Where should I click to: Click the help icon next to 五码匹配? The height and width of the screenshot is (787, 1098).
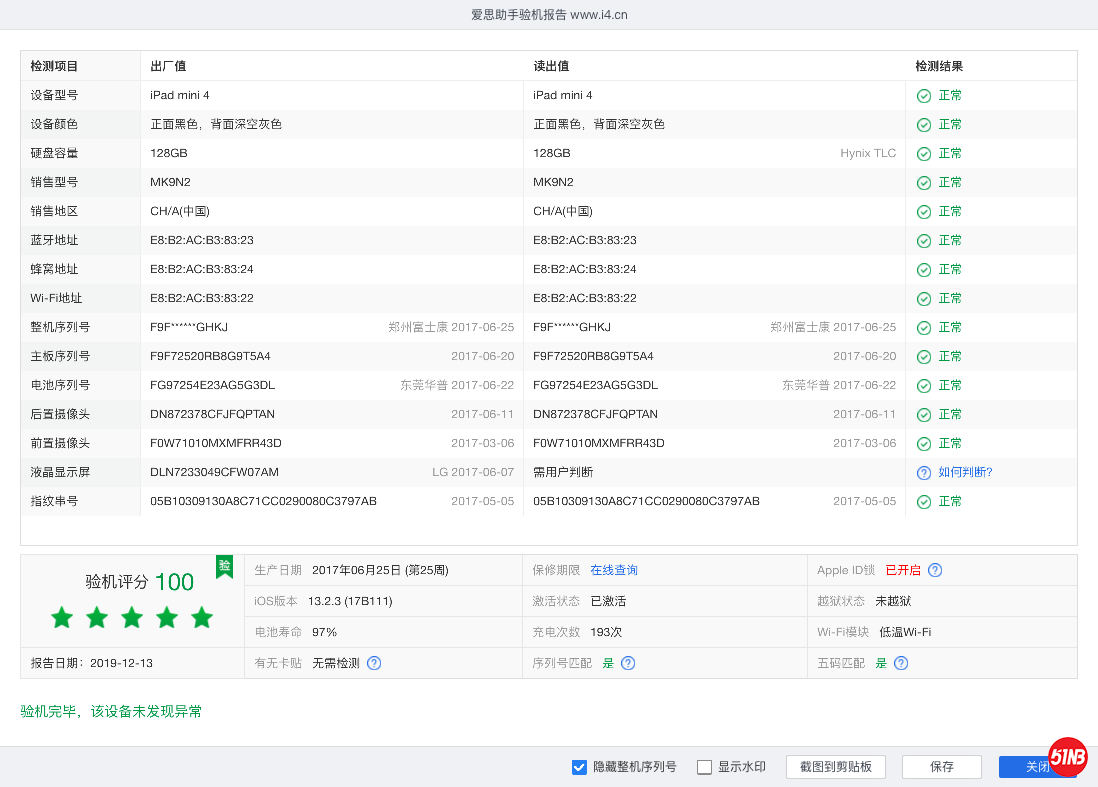pyautogui.click(x=900, y=662)
